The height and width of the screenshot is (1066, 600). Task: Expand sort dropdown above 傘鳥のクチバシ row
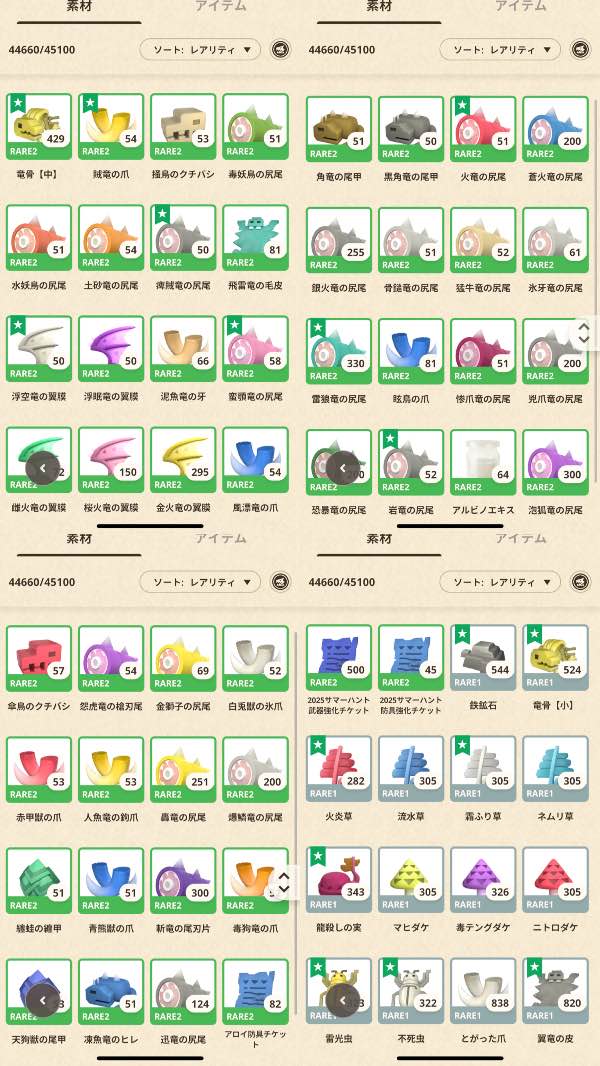coord(200,582)
